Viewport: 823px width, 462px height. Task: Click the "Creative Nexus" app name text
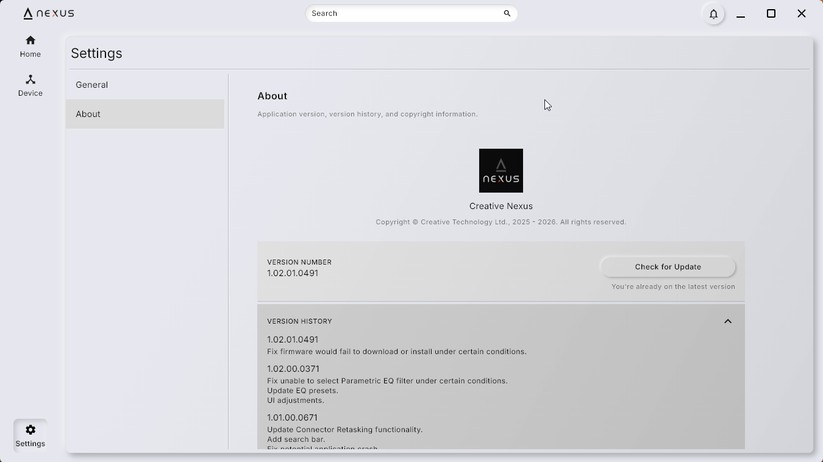tap(501, 206)
